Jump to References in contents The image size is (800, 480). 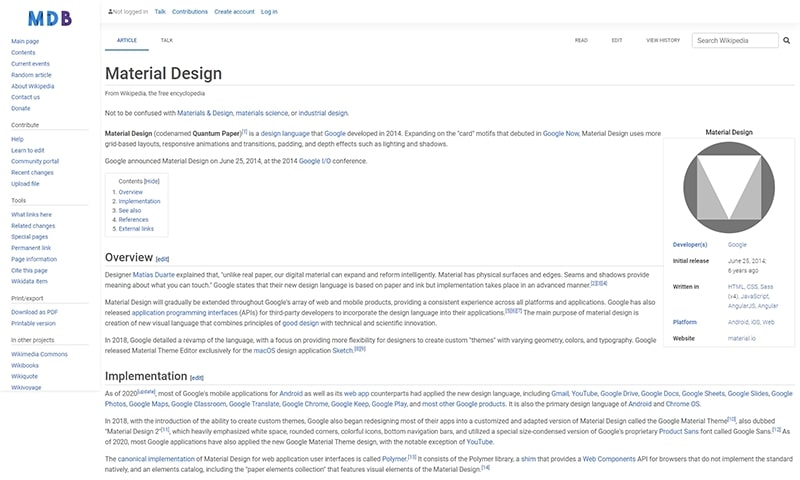133,220
